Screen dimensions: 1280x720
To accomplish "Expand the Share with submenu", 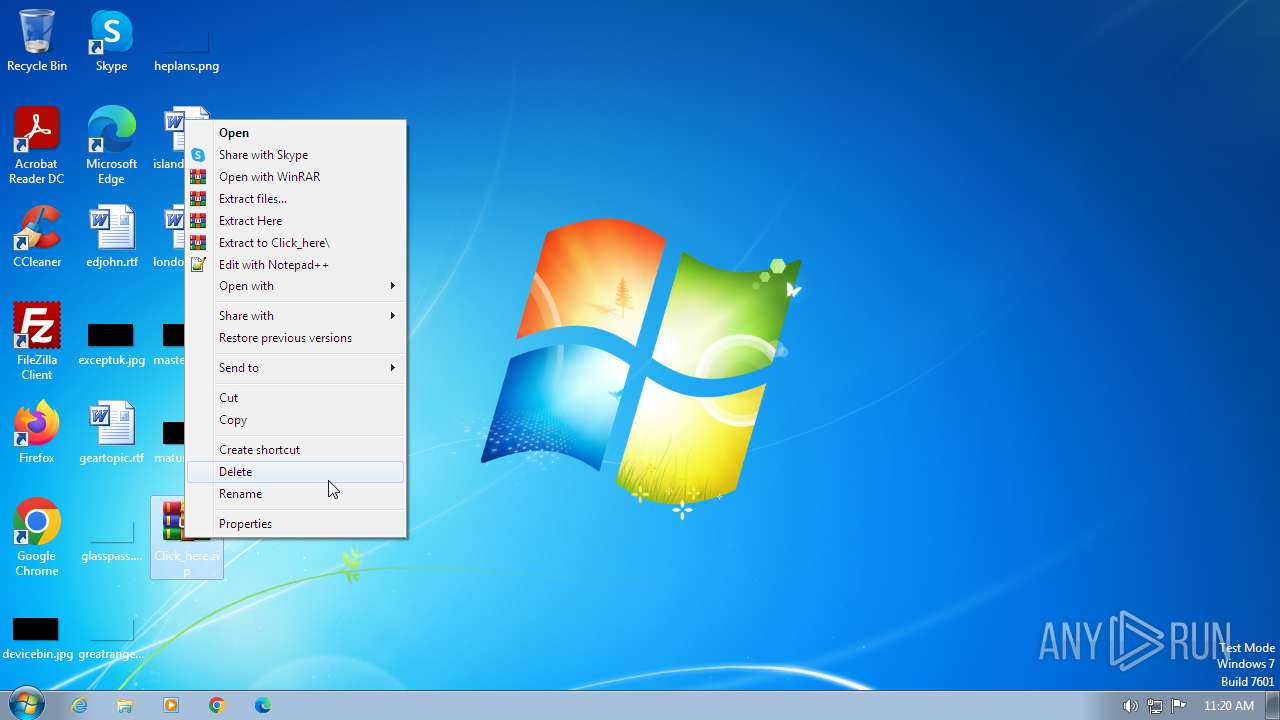I will coord(296,316).
